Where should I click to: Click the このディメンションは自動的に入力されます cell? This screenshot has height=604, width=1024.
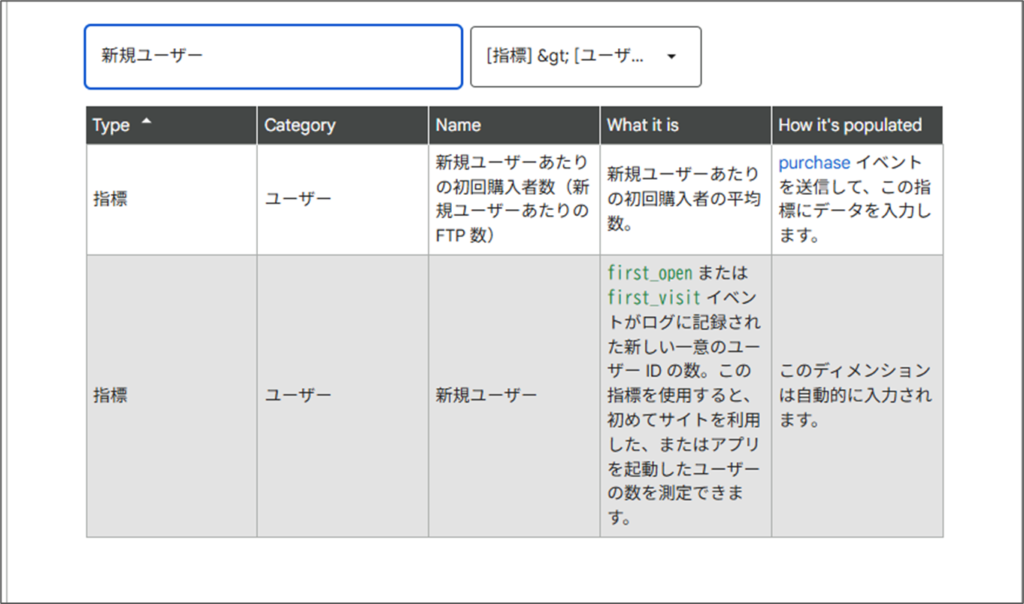[855, 395]
